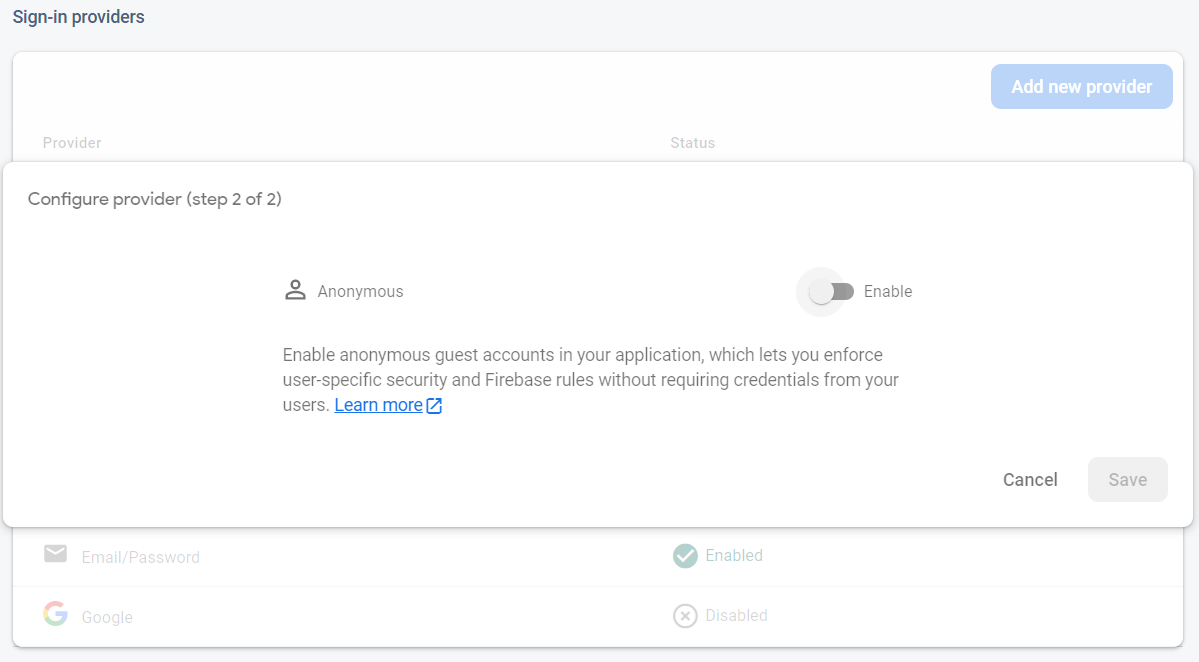Click the Disabled status text
The image size is (1199, 662).
click(736, 615)
